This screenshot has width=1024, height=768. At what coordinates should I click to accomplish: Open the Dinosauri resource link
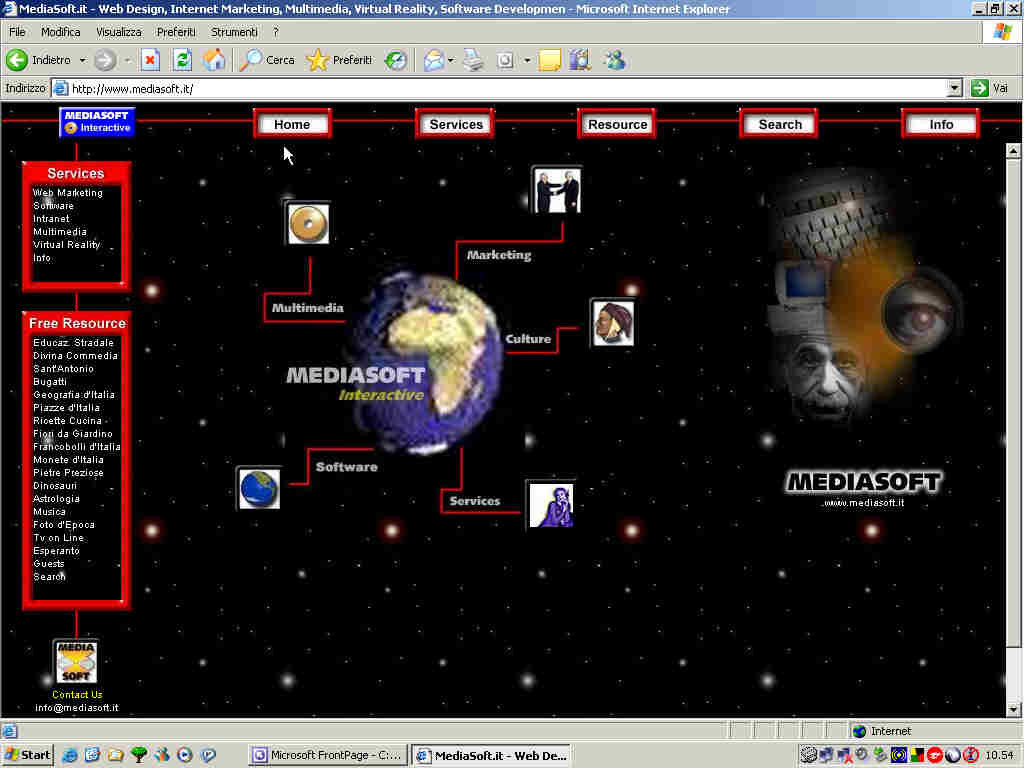click(55, 486)
